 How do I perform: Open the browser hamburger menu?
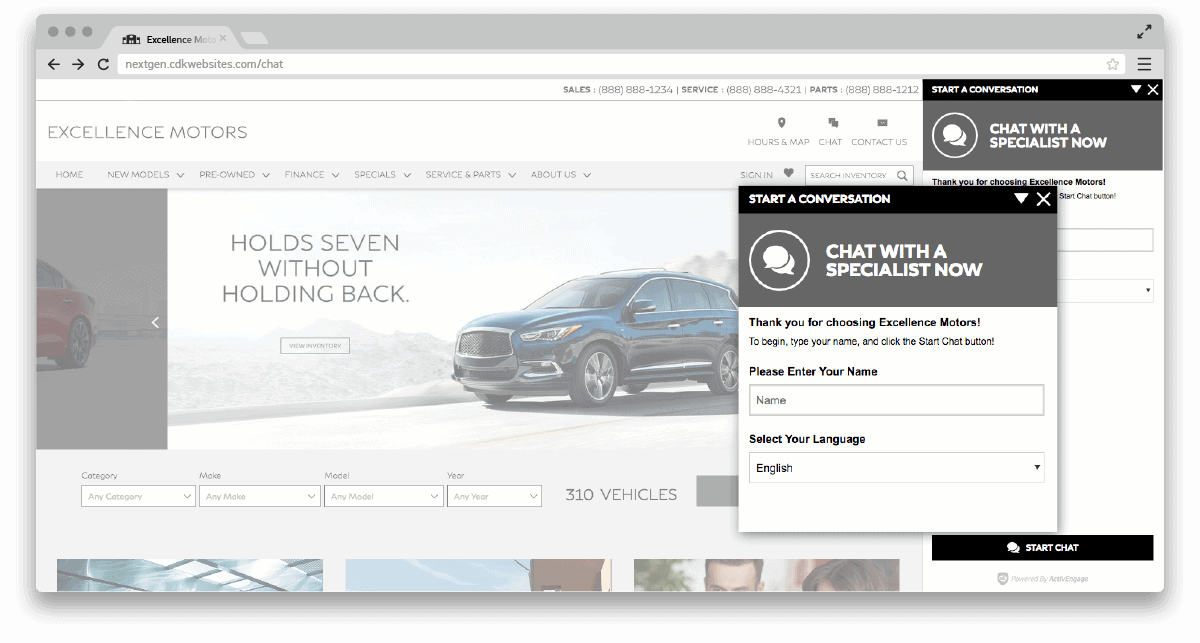[1144, 64]
